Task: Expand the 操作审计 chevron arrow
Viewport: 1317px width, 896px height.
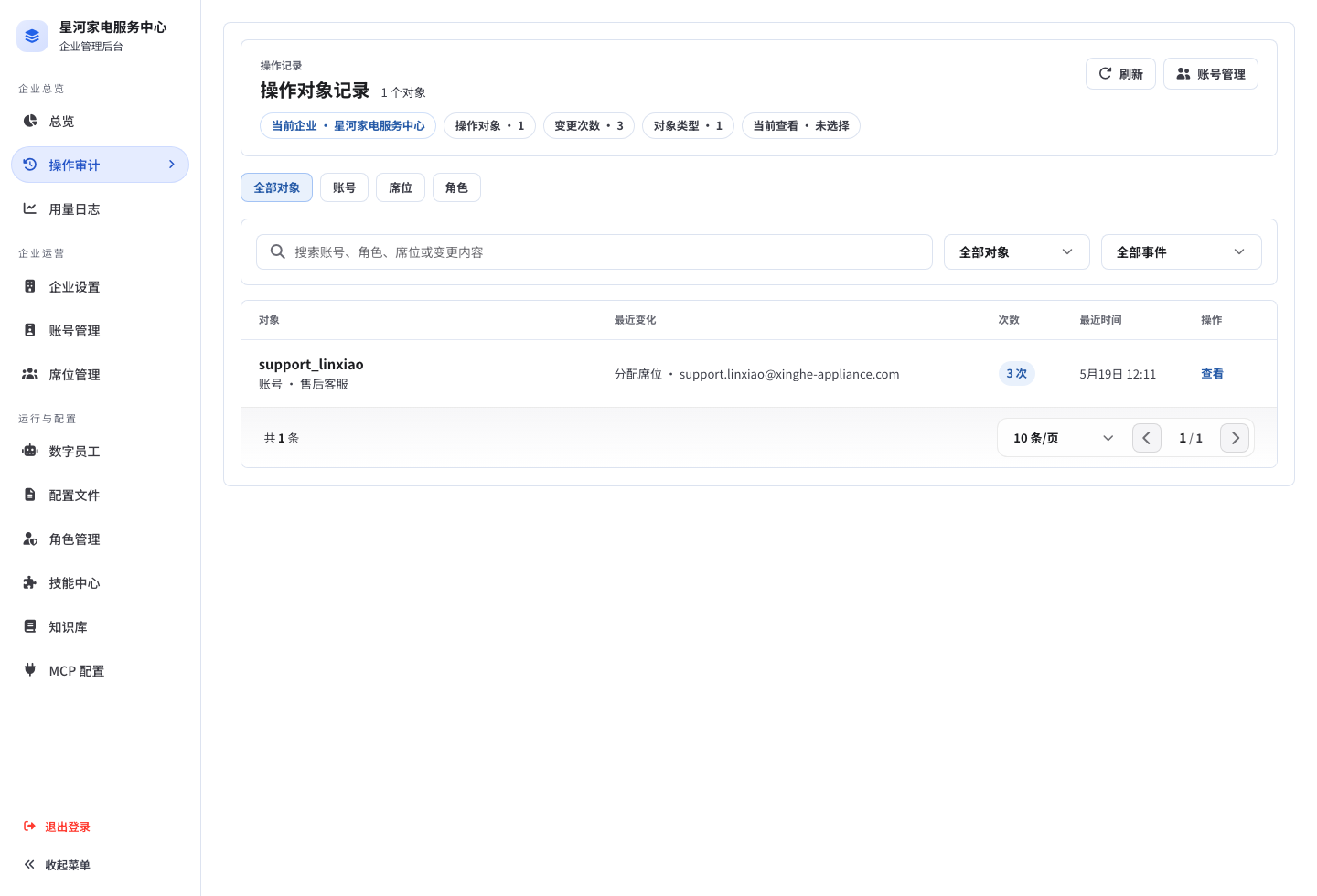Action: point(171,165)
